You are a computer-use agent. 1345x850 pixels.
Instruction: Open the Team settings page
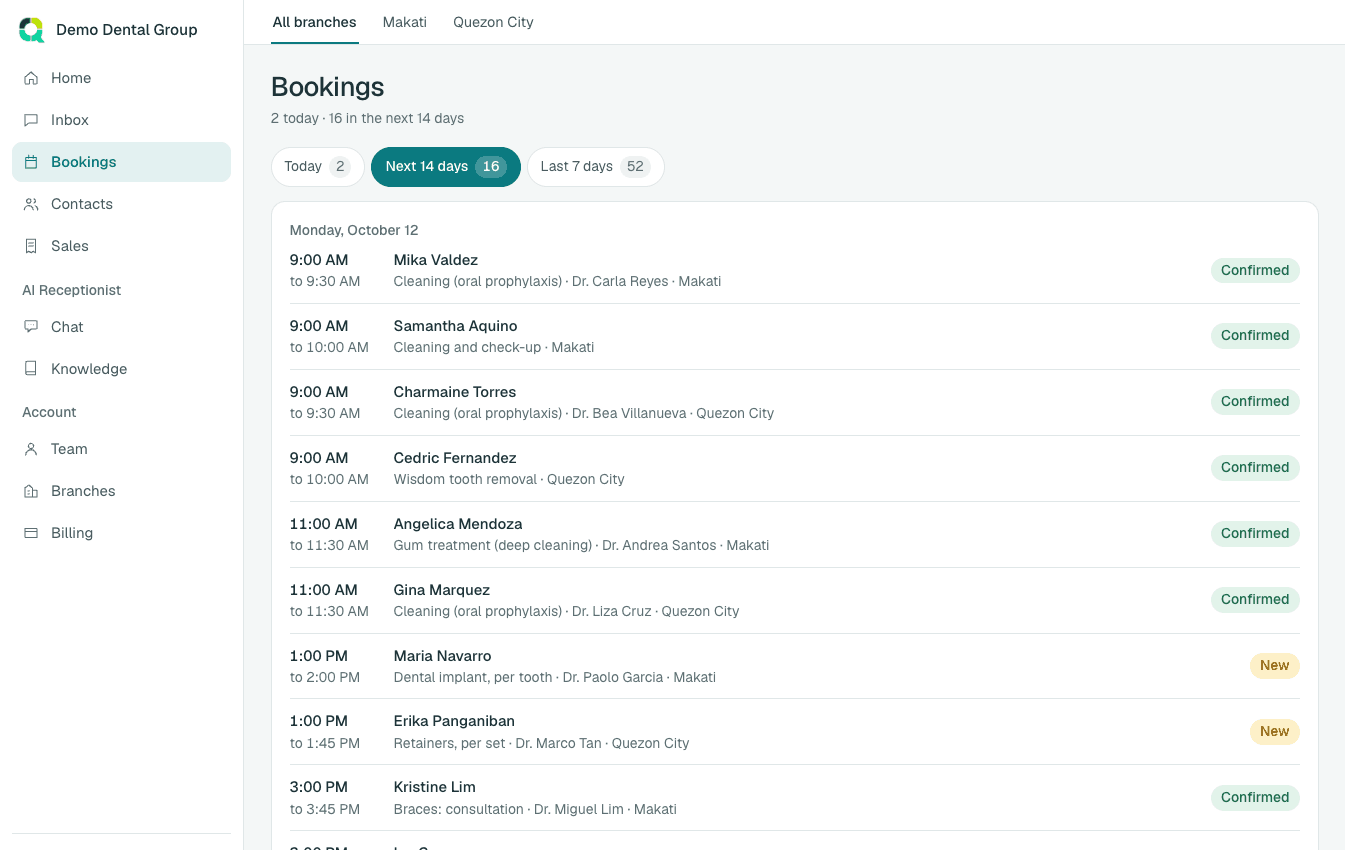pyautogui.click(x=121, y=449)
